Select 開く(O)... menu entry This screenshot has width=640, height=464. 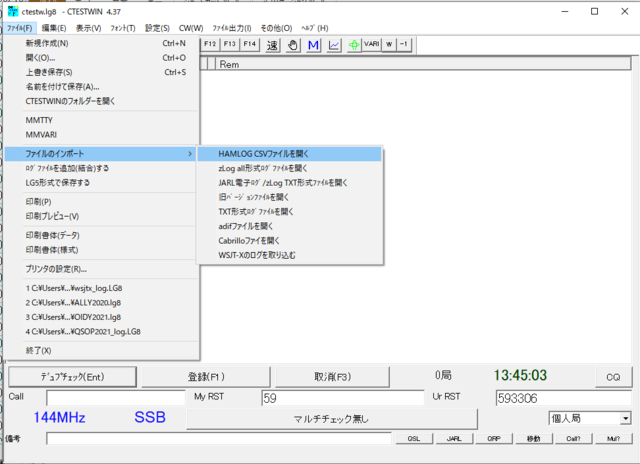[x=101, y=58]
